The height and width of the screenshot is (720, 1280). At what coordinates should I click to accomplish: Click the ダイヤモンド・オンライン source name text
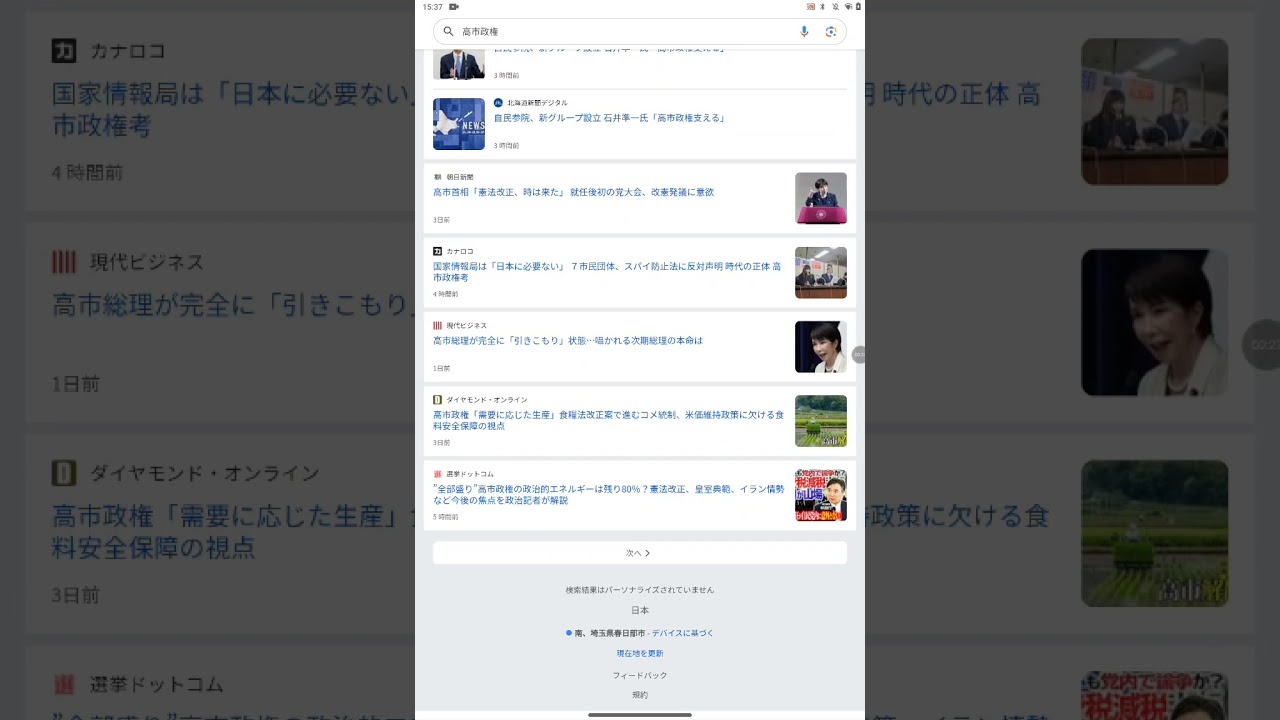tap(486, 400)
